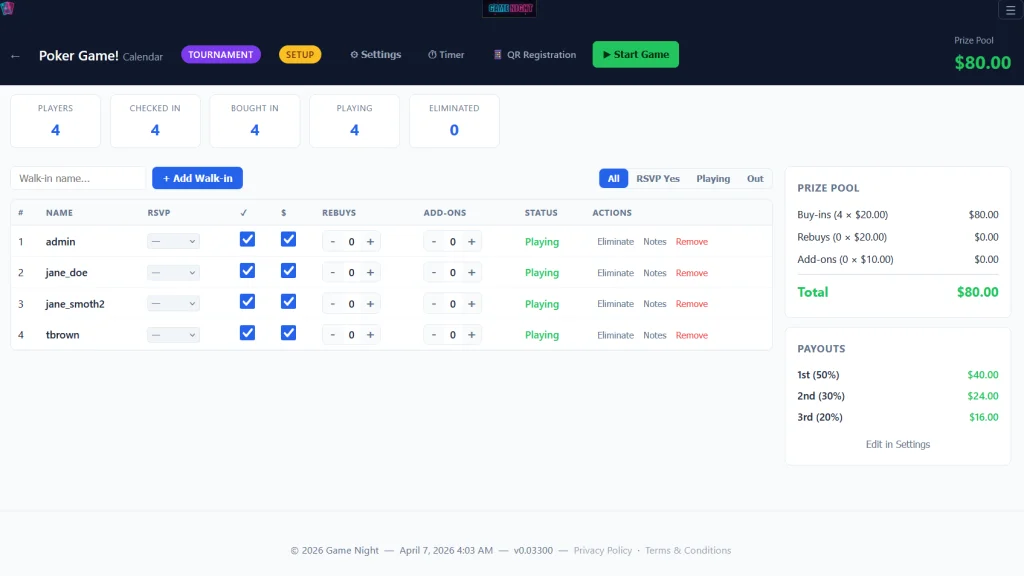Increase rebuys for admin
The height and width of the screenshot is (576, 1024).
click(x=370, y=242)
